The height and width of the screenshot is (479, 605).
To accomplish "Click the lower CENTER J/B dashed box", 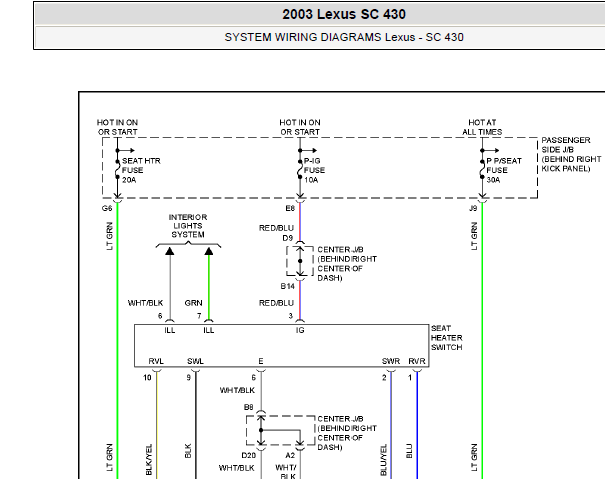I will tap(281, 430).
